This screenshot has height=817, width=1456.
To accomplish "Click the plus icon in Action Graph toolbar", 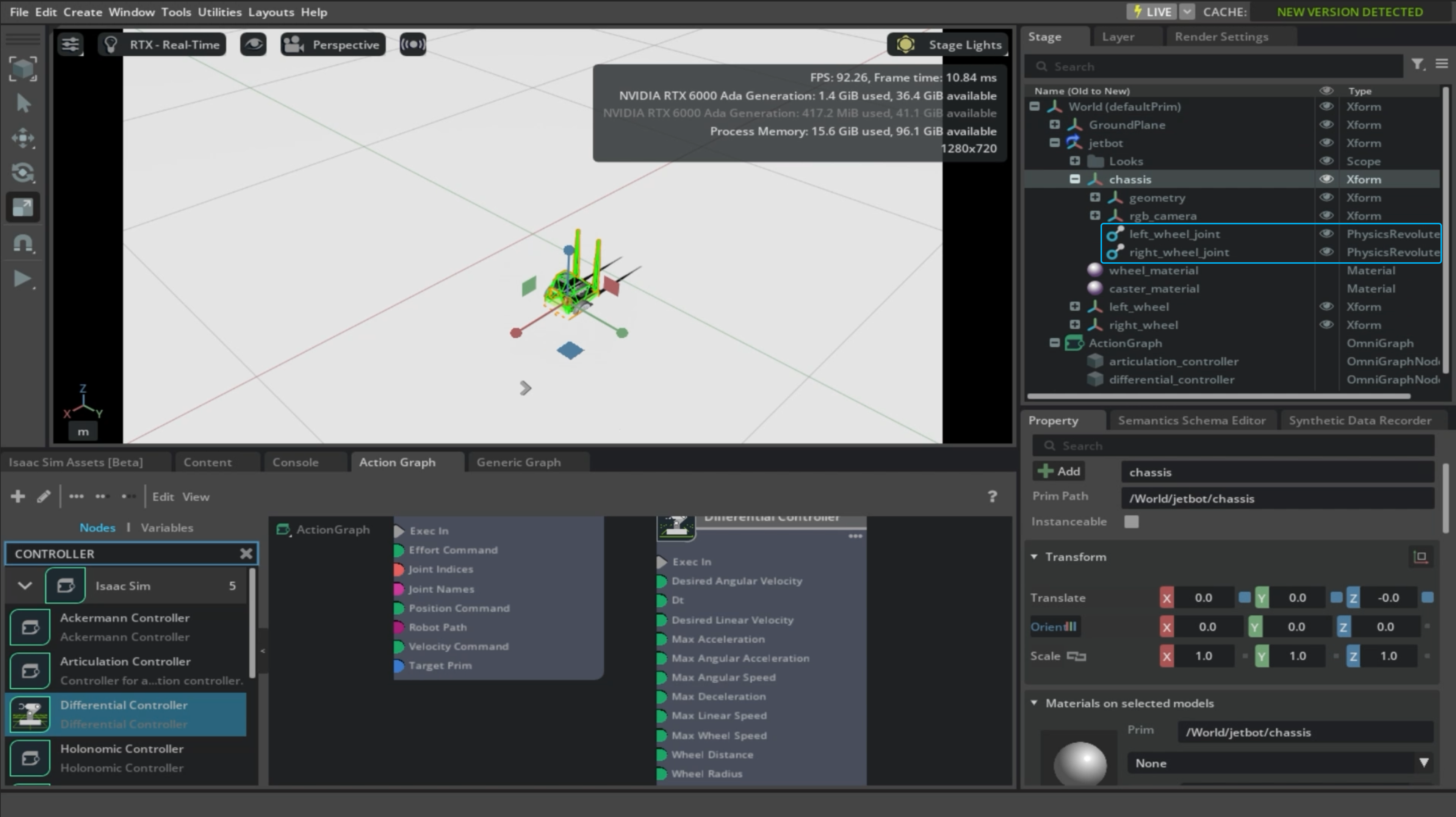I will click(x=17, y=496).
